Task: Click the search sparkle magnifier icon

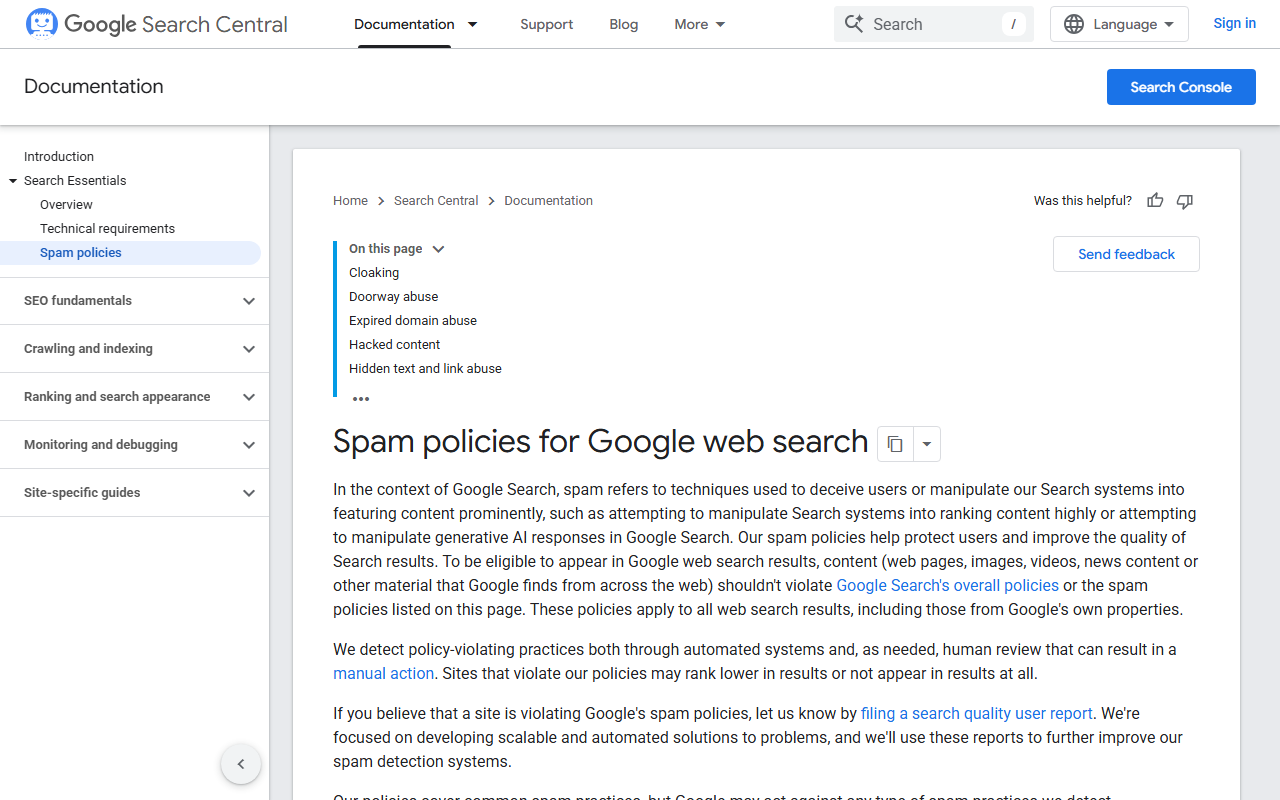Action: click(x=854, y=24)
